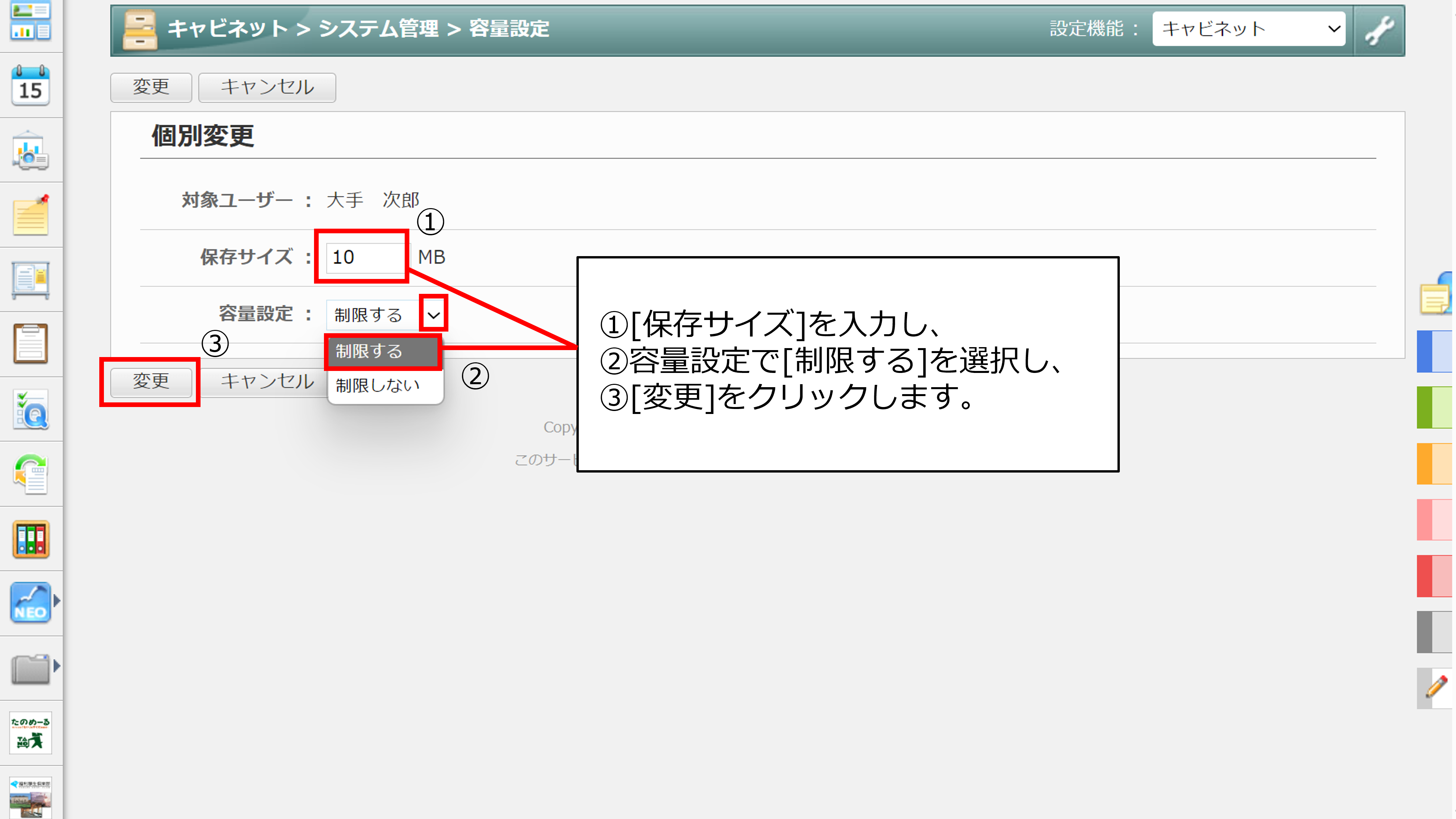Click the pencil edit icon at right
This screenshot has width=1456, height=819.
pos(1436,687)
